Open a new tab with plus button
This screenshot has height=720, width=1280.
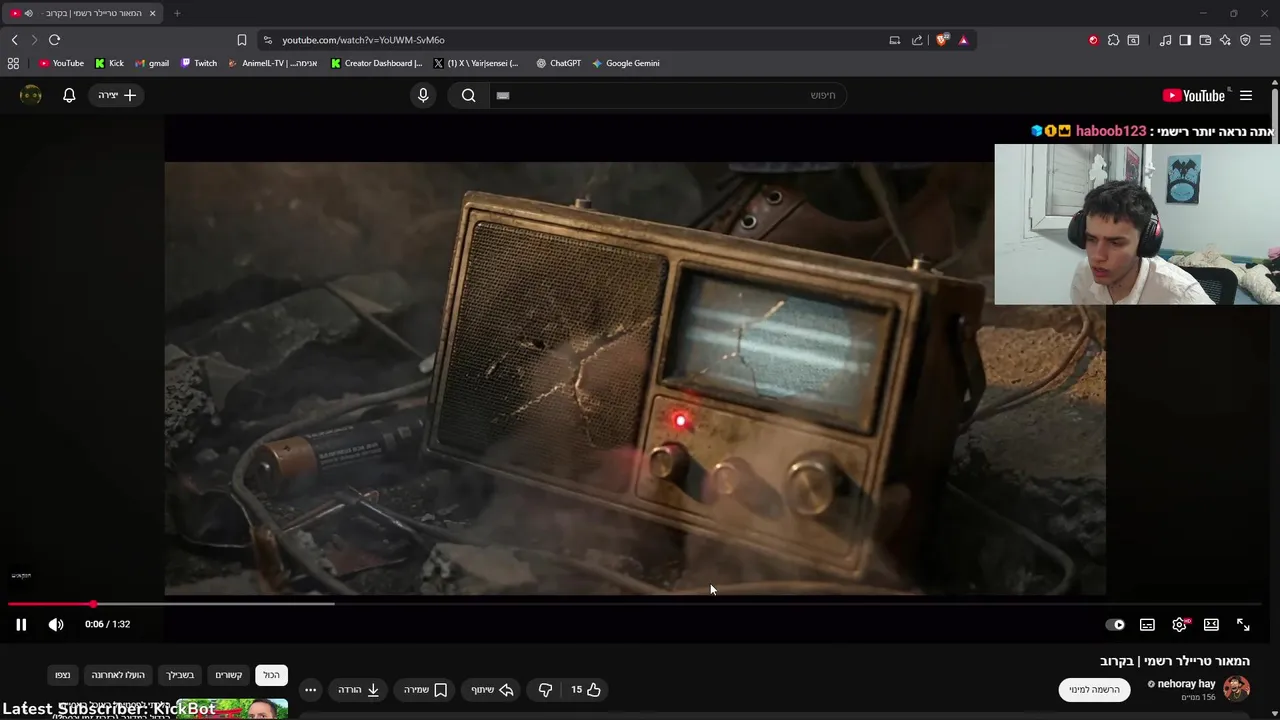click(177, 13)
